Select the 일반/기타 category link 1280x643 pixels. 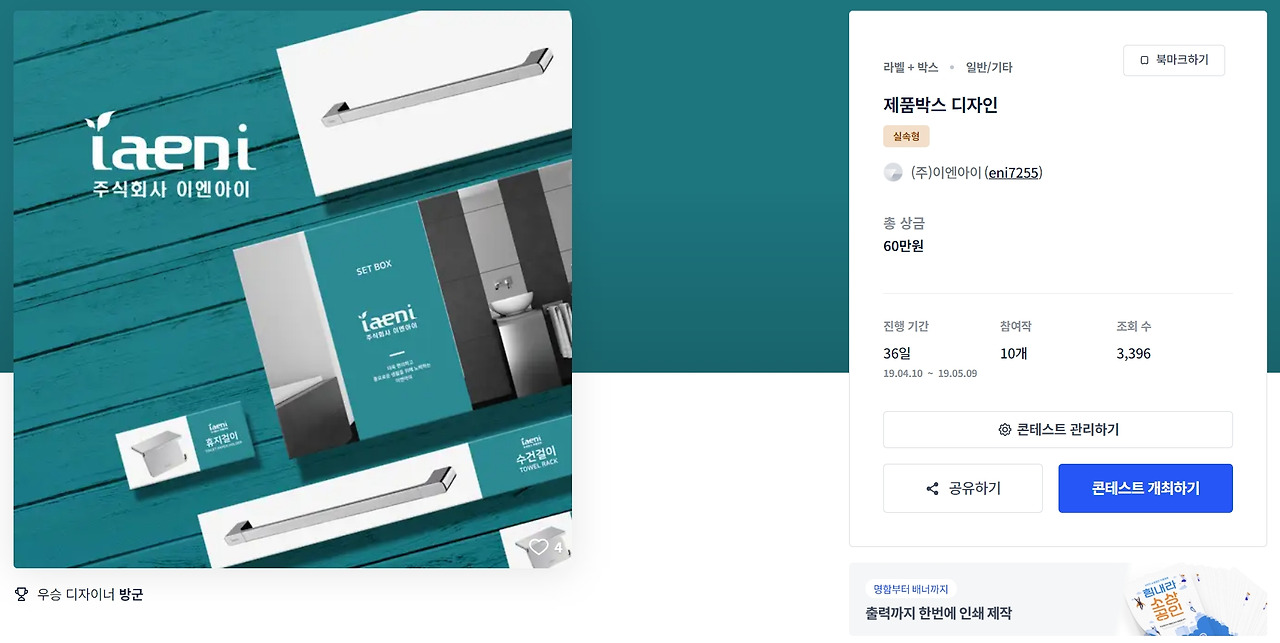pyautogui.click(x=989, y=67)
